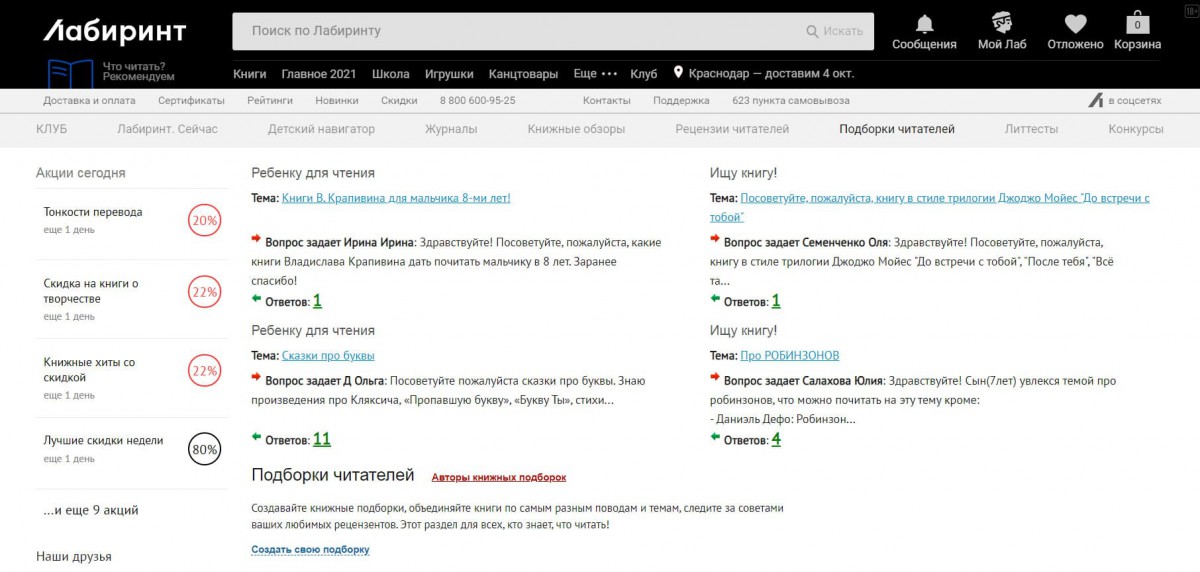1200x572 pixels.
Task: Open the Корзина cart icon
Action: click(1137, 23)
